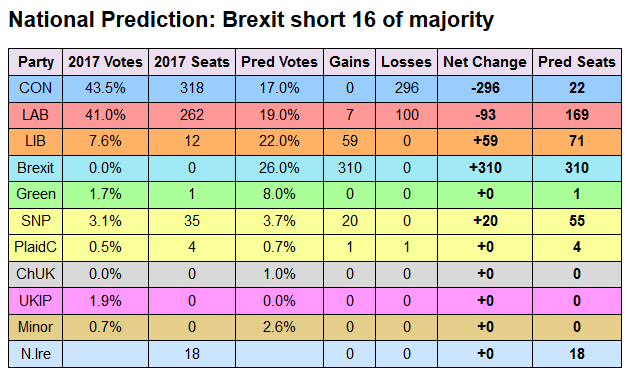
Task: Select the N.Ire row label
Action: click(36, 354)
